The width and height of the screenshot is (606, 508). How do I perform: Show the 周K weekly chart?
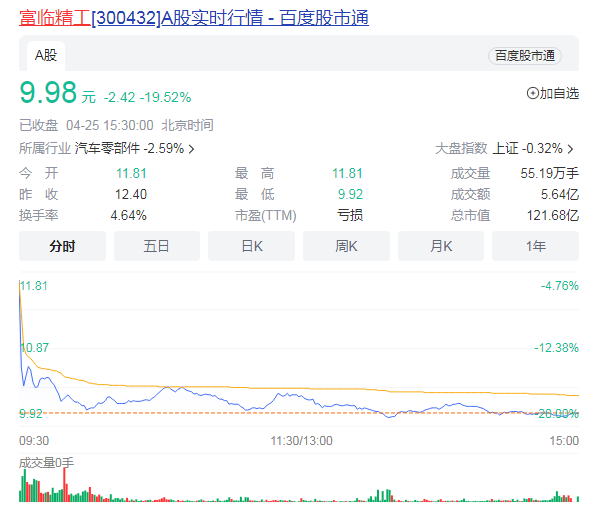click(346, 246)
